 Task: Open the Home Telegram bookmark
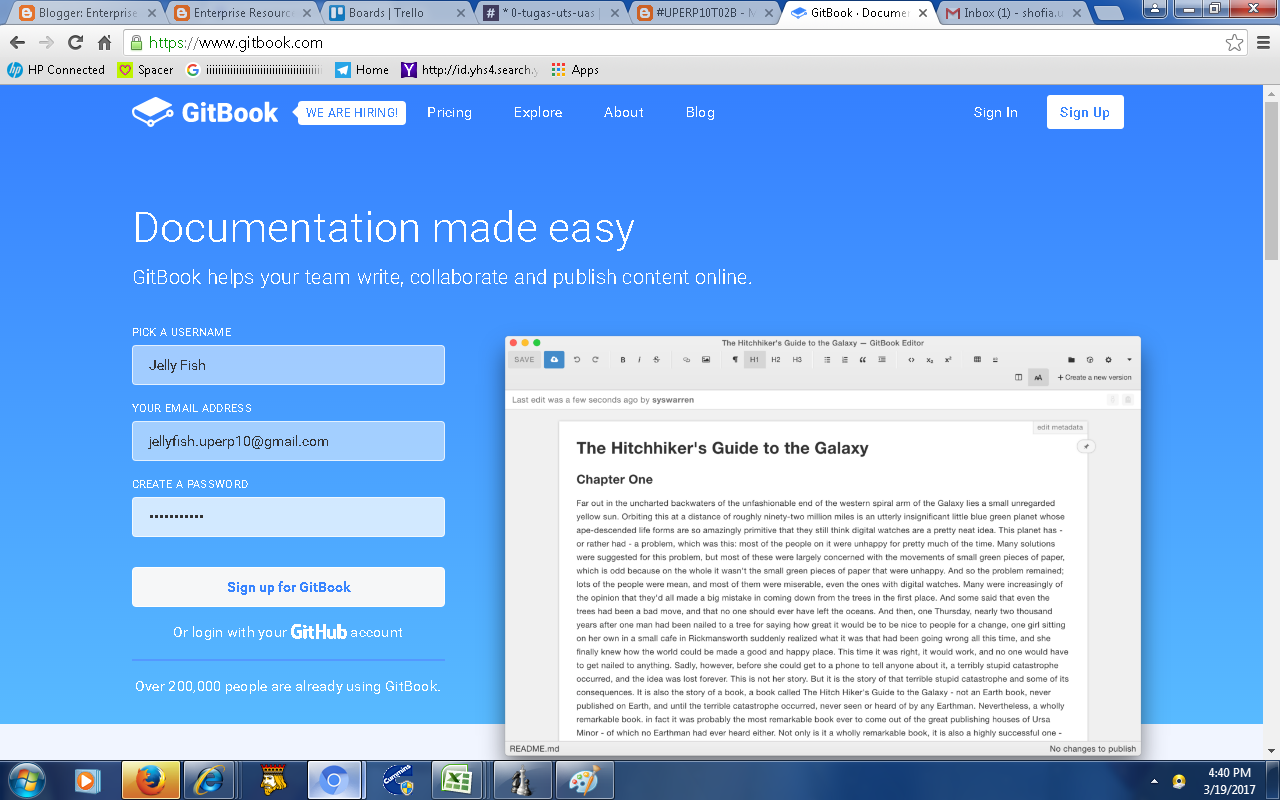click(362, 70)
